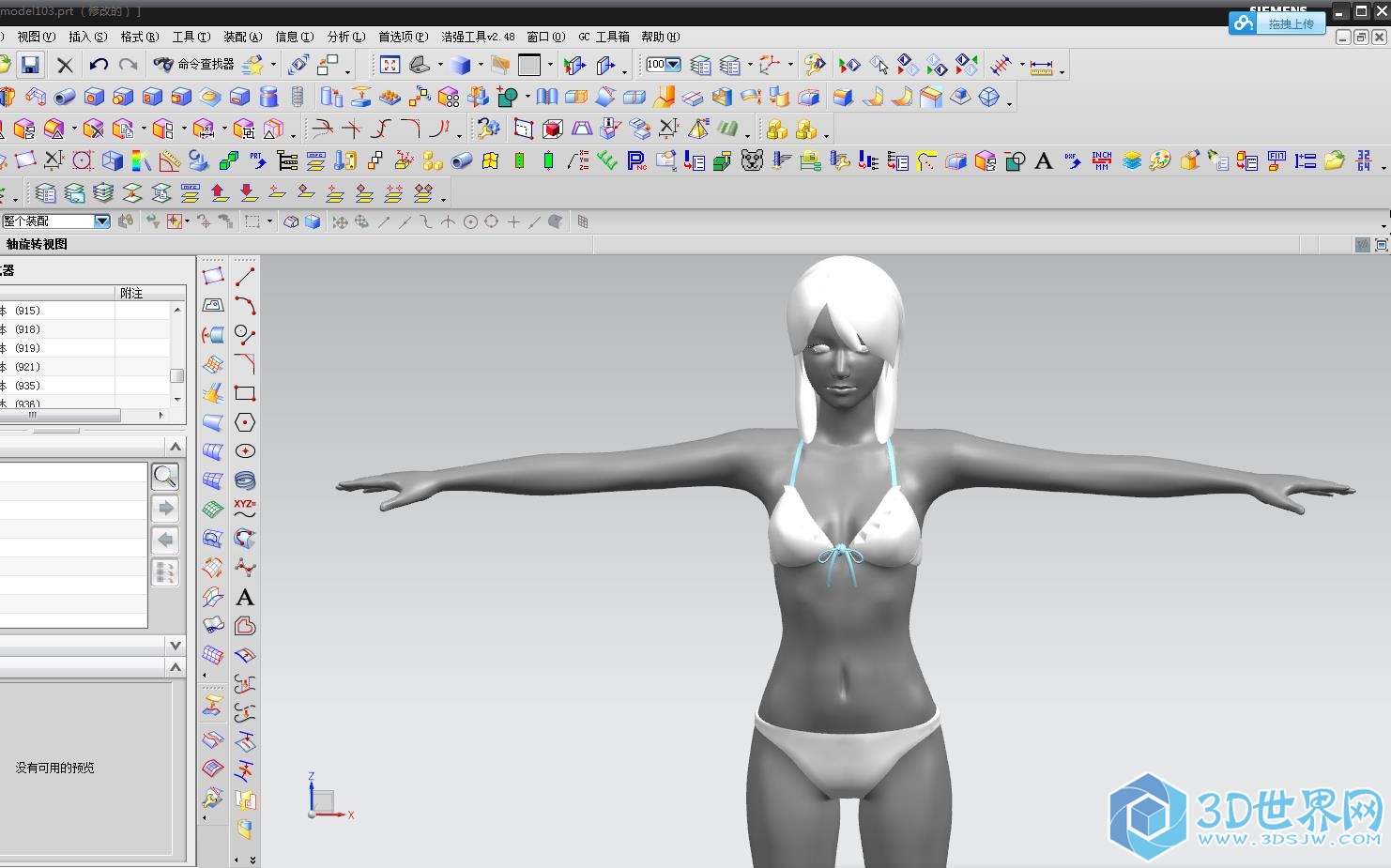This screenshot has height=868, width=1391.
Task: Open the 装配(A) menu
Action: pyautogui.click(x=242, y=37)
